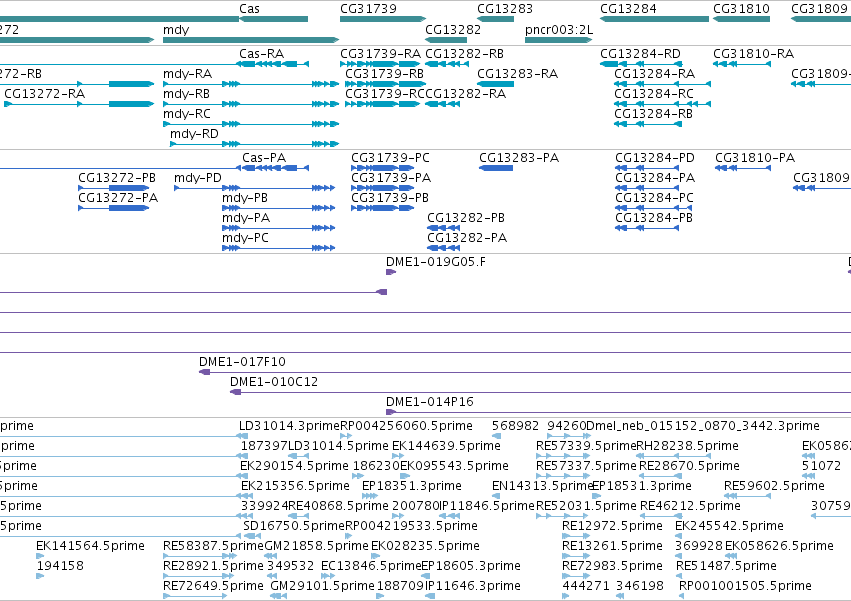
Task: Select BAC clone DME1-010C12
Action: pyautogui.click(x=274, y=382)
